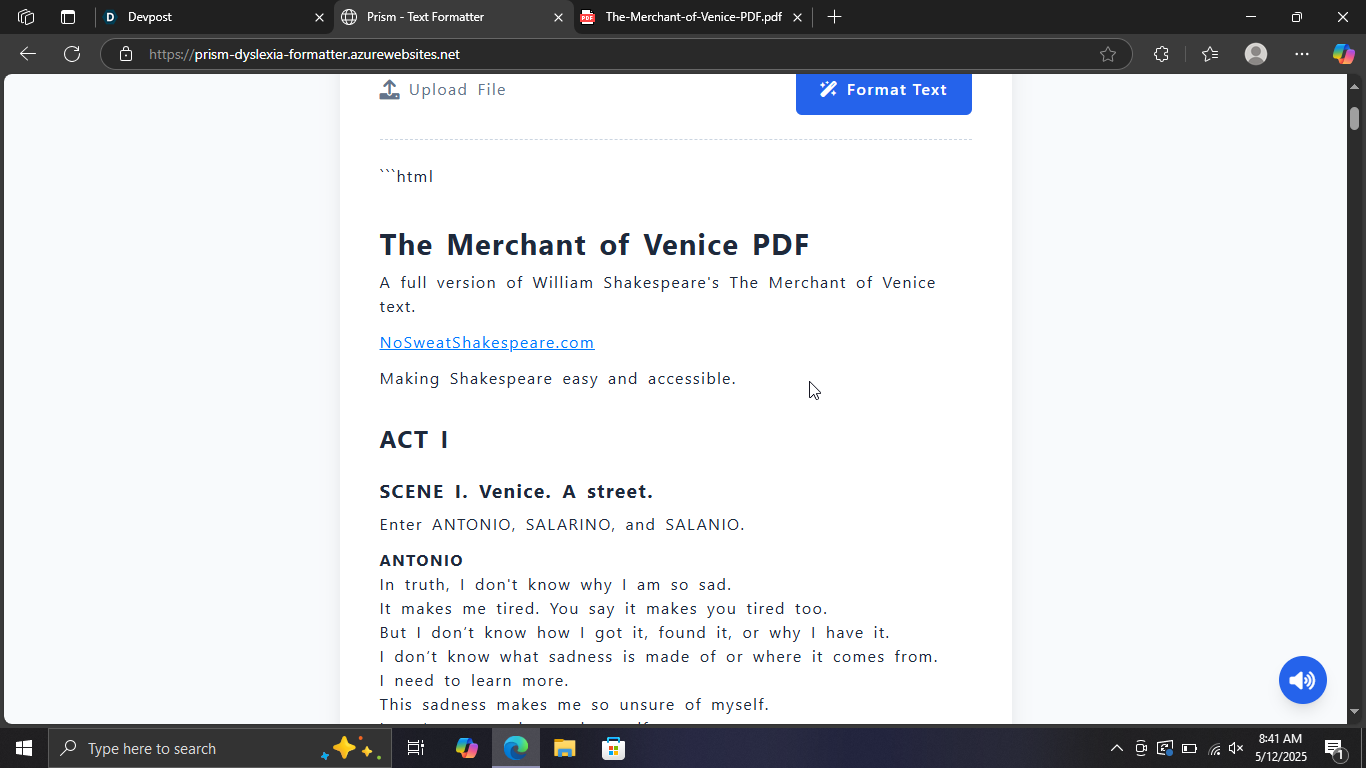Close the Devpost tab
1366x768 pixels.
[320, 17]
